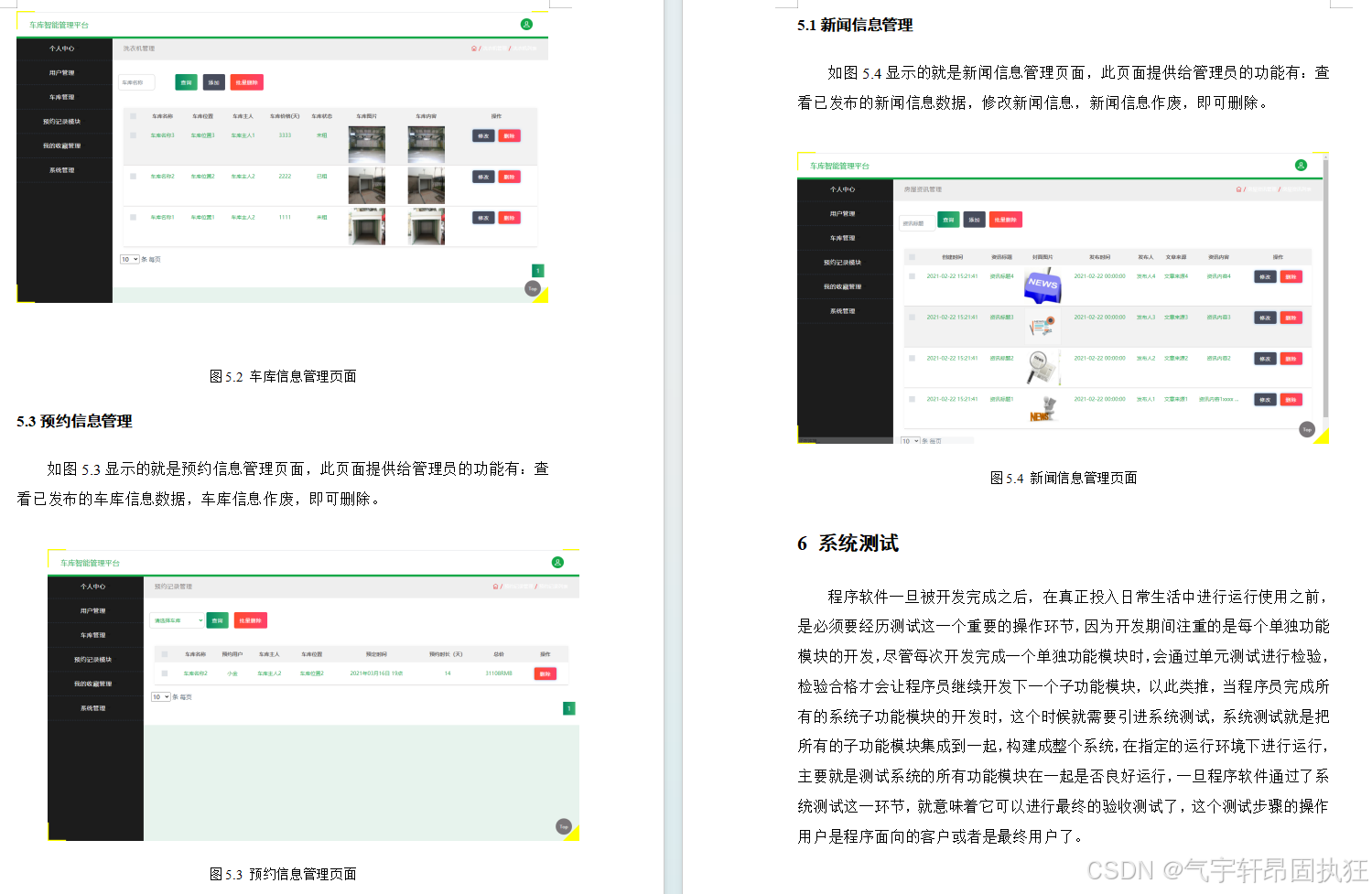Screen dimensions: 1372x894
Task: Click caption '图 5.2 车库信息管理页面'
Action: 283,376
